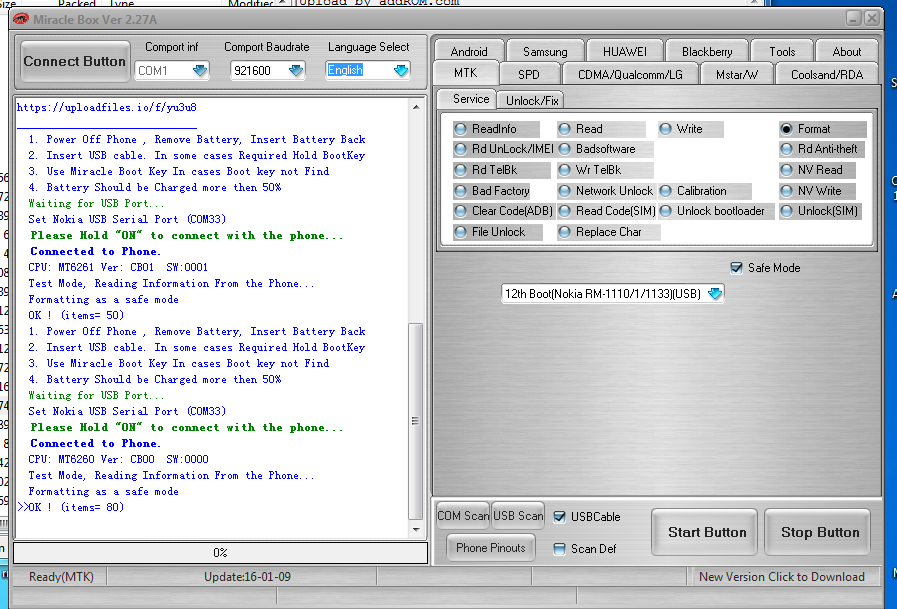Click the uploadfiles.io URL in log

[x=106, y=108]
